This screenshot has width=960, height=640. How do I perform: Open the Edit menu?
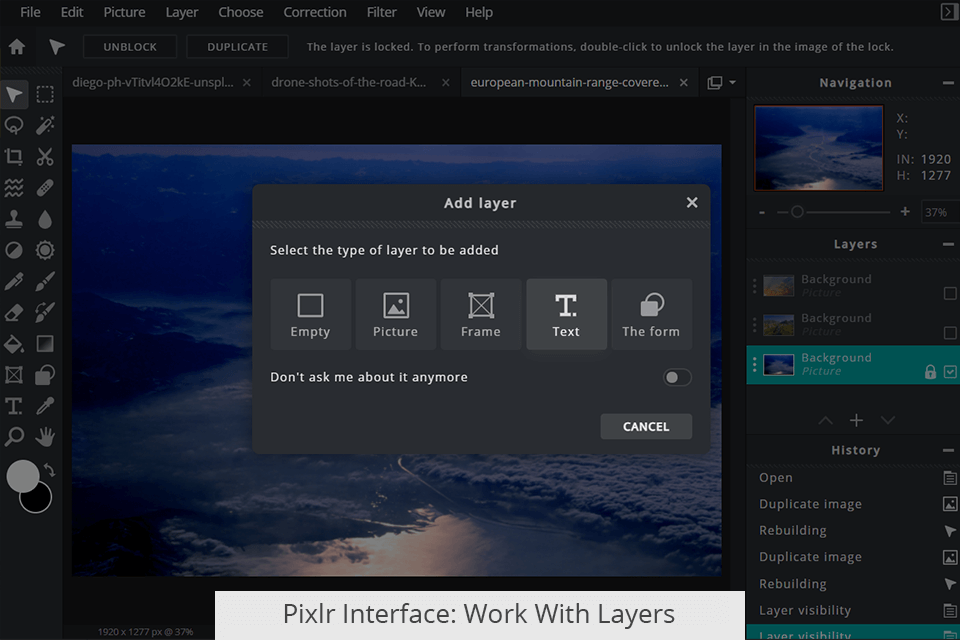pos(72,12)
